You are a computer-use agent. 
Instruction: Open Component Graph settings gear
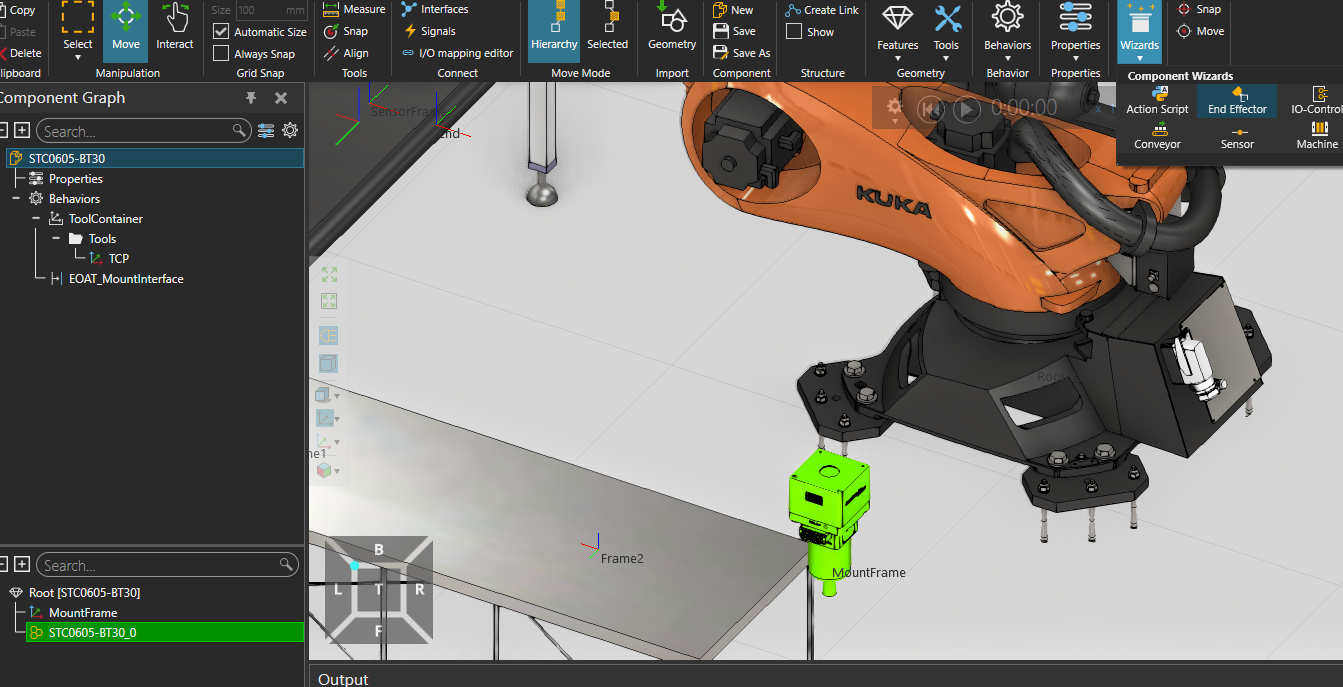tap(290, 131)
